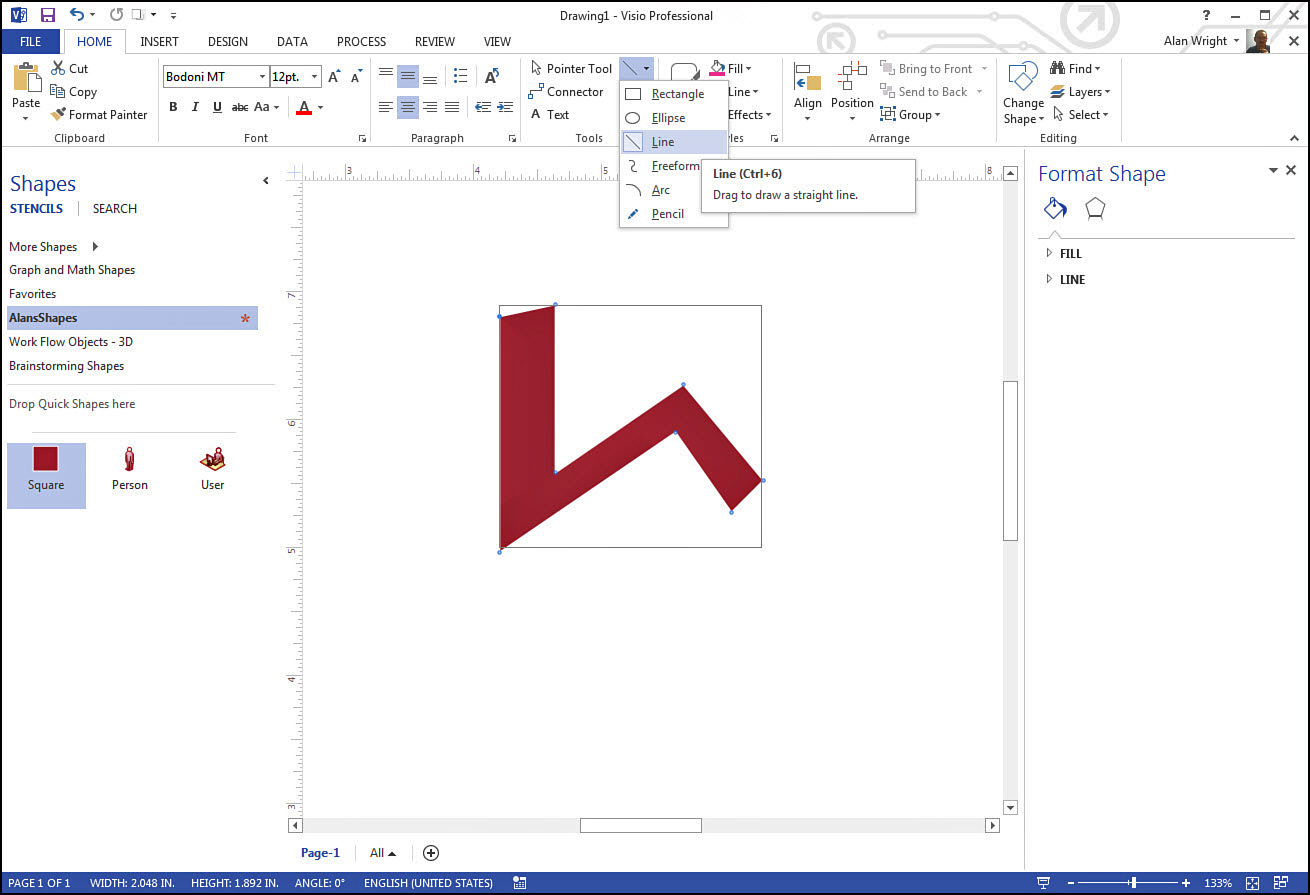Click the Change Shape icon
The image size is (1310, 895).
point(1023,78)
